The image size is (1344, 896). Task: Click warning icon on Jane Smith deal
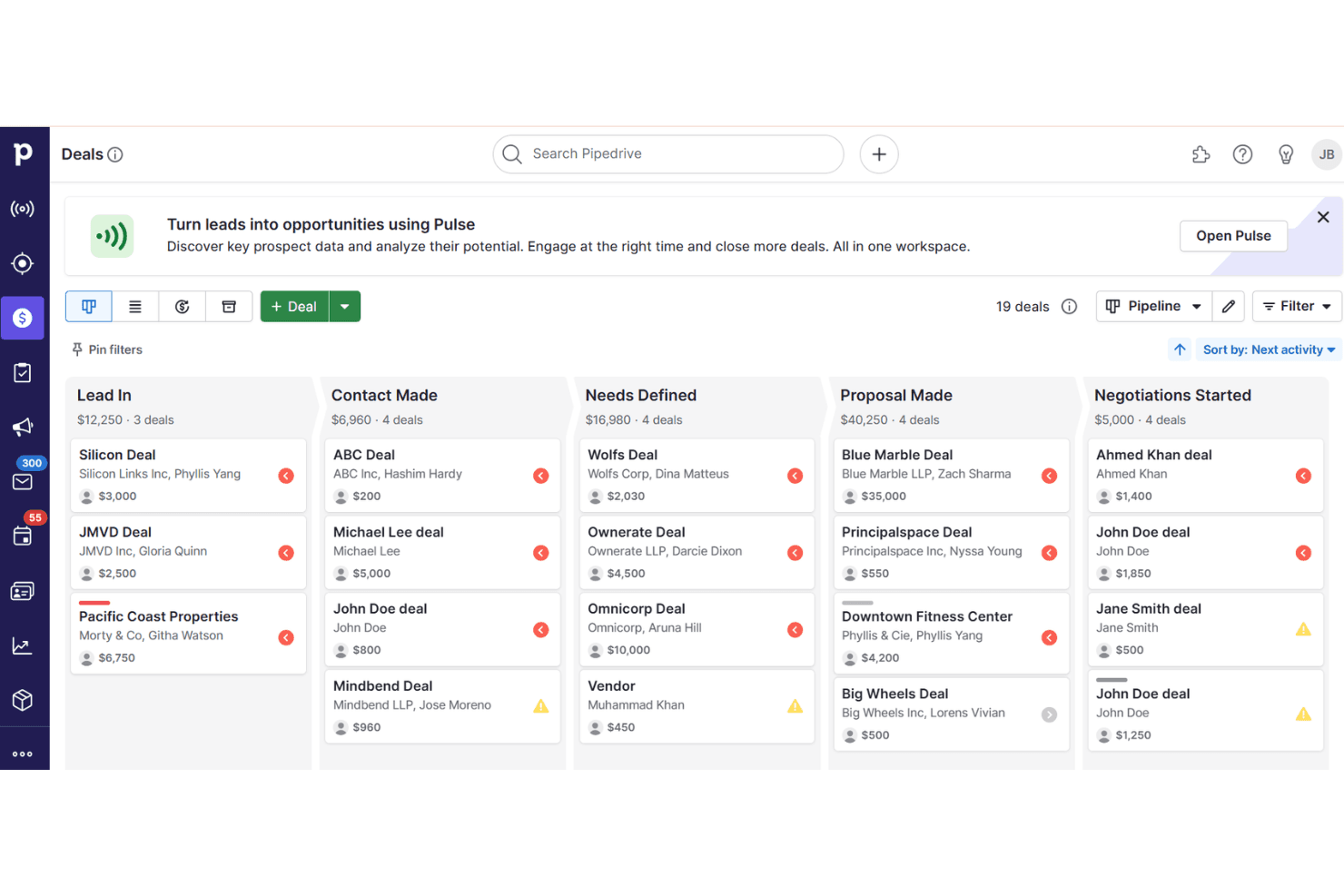[x=1303, y=629]
